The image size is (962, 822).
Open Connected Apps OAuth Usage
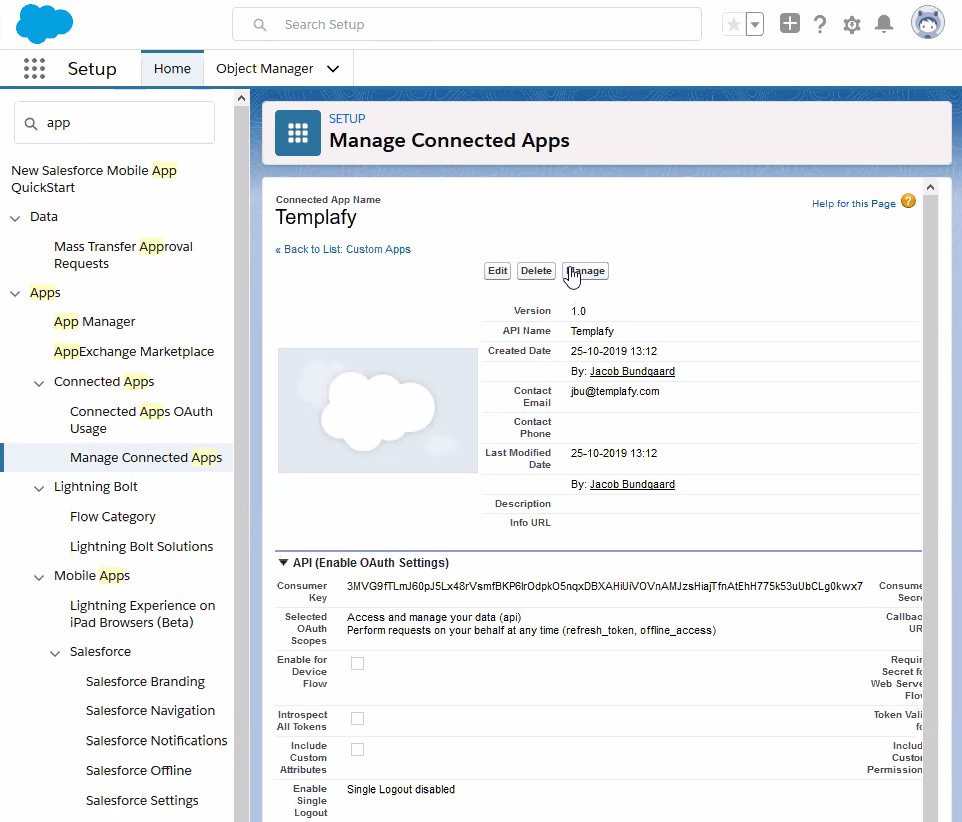coord(141,420)
